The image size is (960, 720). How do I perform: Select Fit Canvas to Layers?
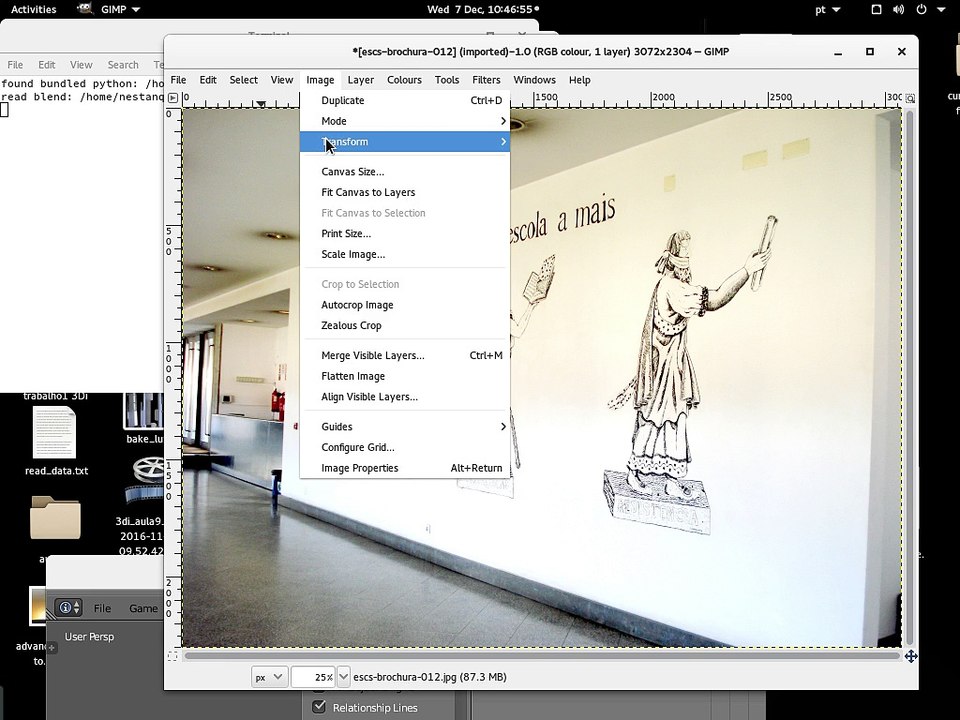[405, 192]
